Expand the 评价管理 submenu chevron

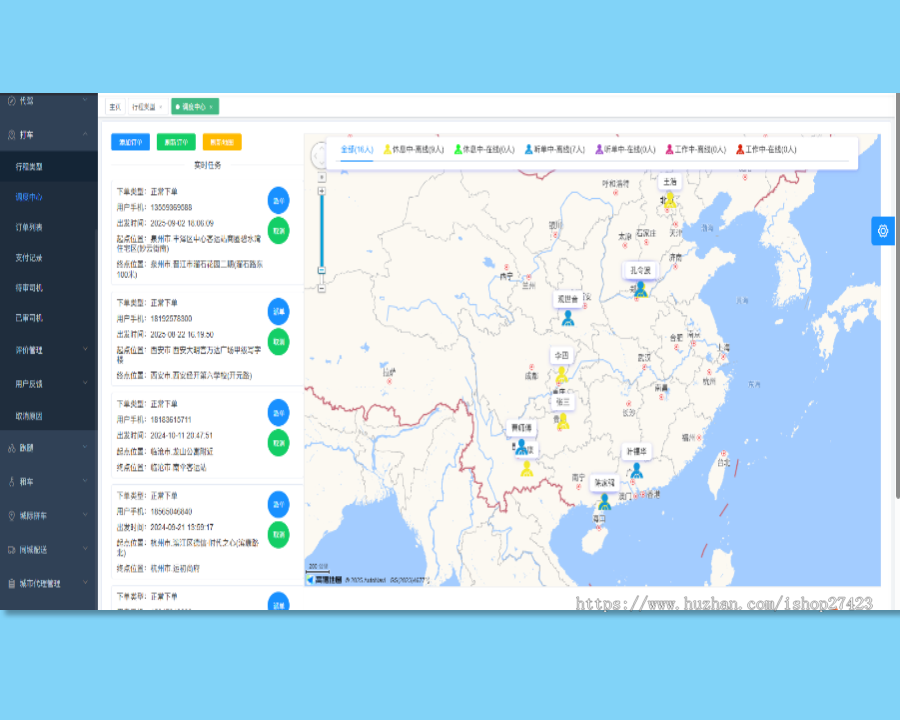coord(85,349)
